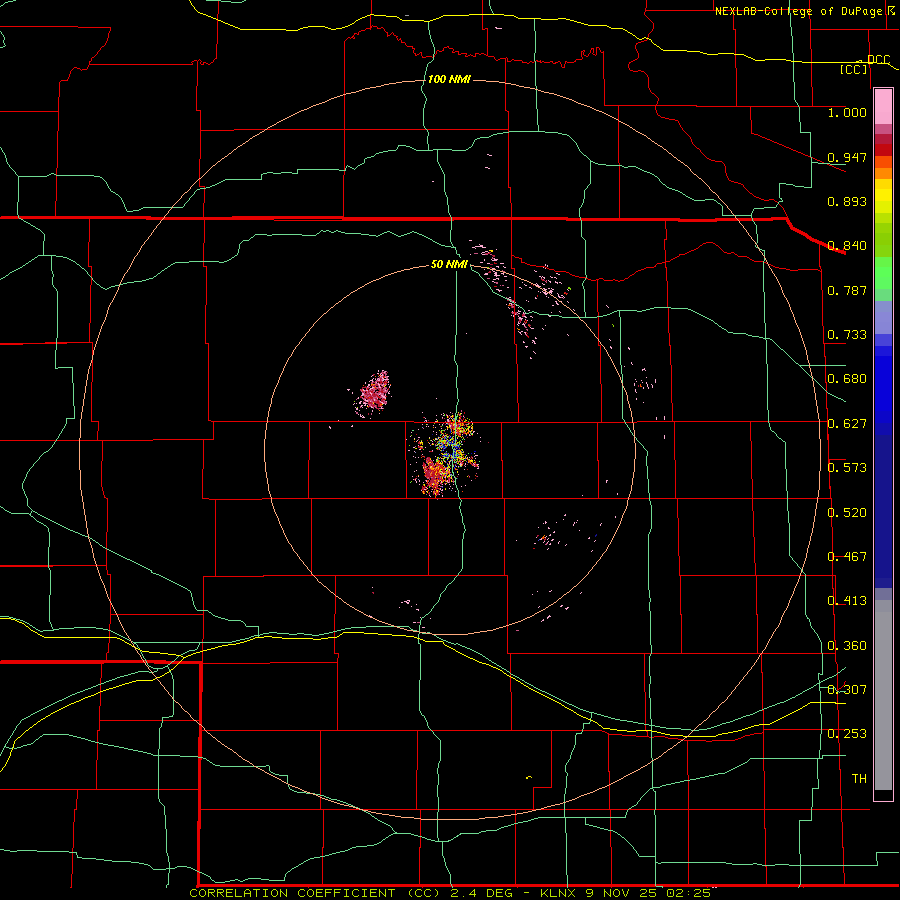Click the 0.680 color scale value
The height and width of the screenshot is (900, 900).
(847, 379)
